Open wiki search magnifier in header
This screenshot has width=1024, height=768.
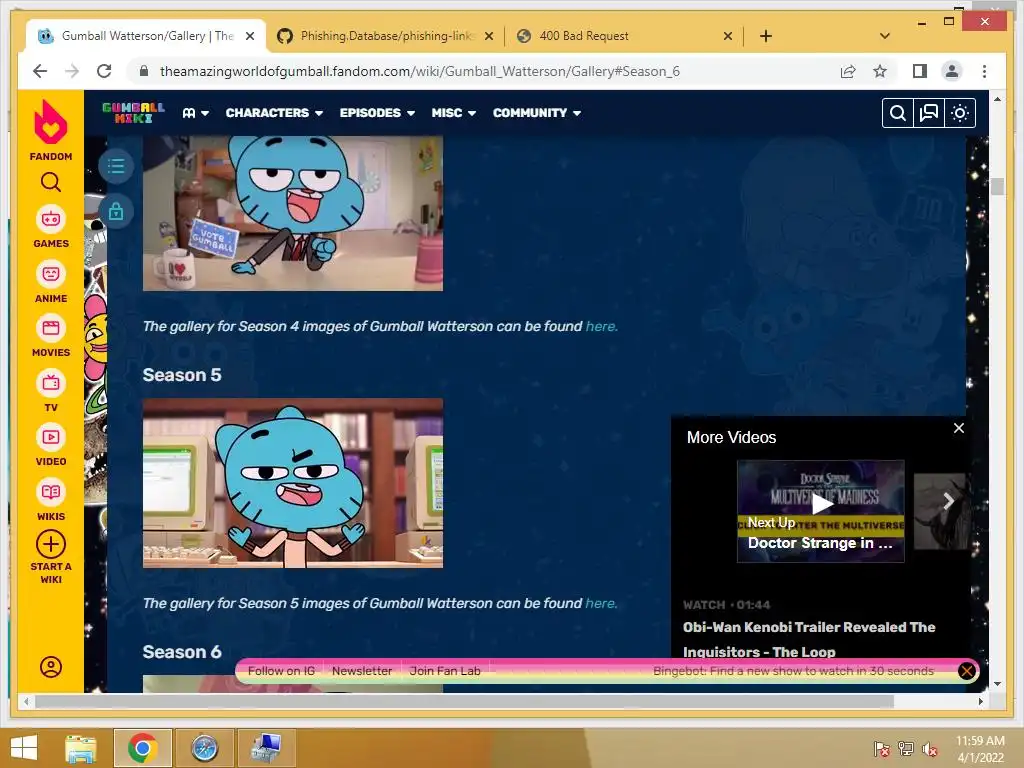pyautogui.click(x=897, y=113)
